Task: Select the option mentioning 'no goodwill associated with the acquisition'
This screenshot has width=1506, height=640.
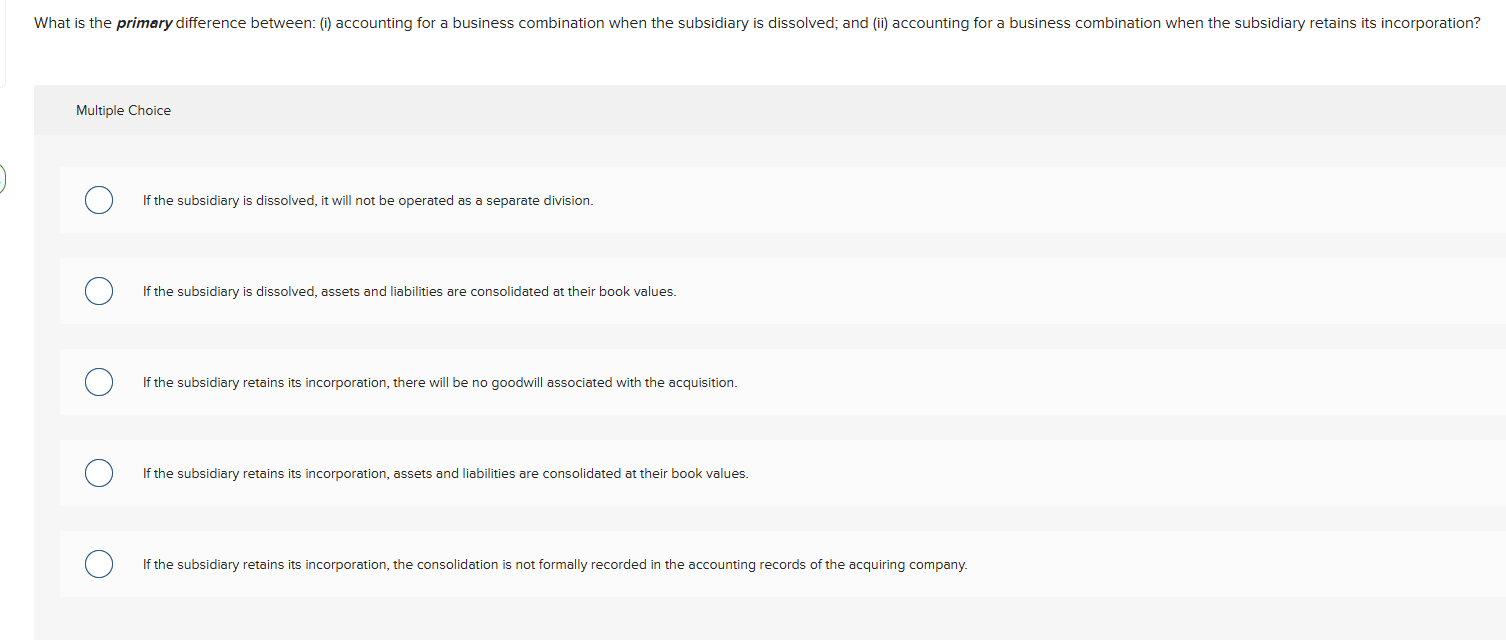Action: pos(440,382)
